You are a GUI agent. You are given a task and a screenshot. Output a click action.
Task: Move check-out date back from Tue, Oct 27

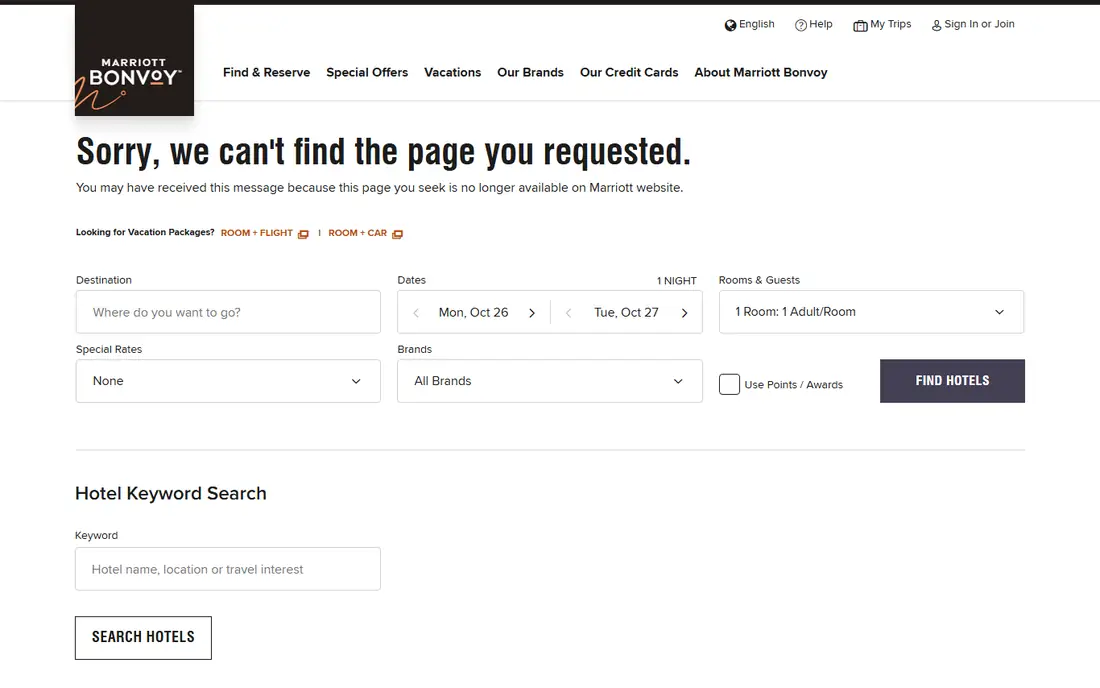click(x=568, y=313)
